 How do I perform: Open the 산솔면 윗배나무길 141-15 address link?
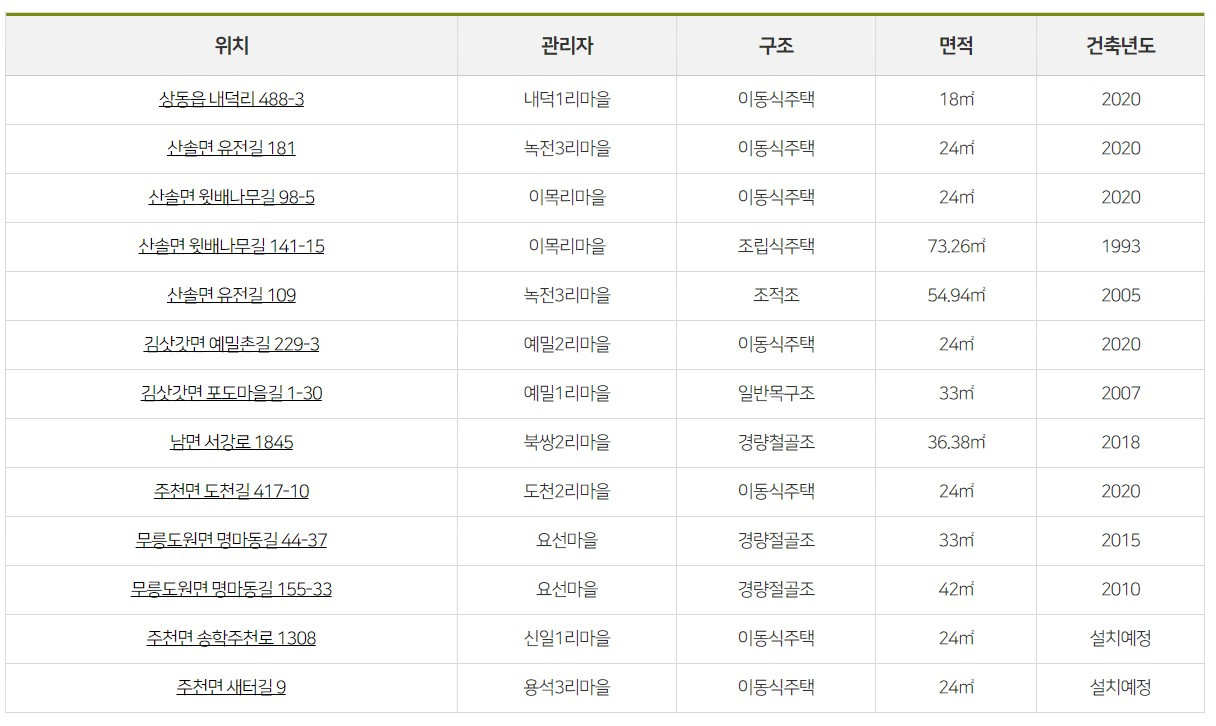[231, 246]
